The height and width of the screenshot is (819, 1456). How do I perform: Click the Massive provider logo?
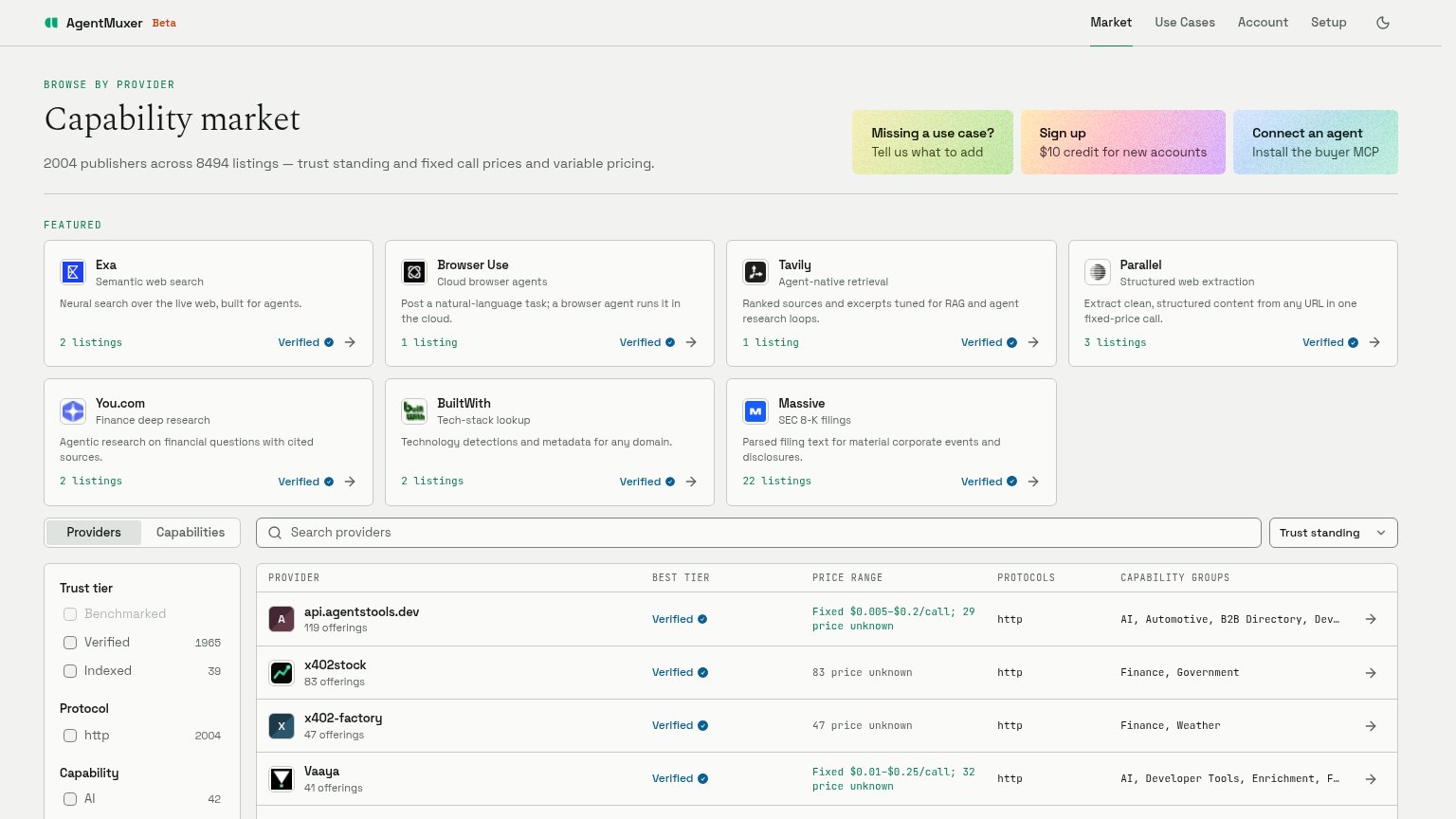(x=755, y=410)
